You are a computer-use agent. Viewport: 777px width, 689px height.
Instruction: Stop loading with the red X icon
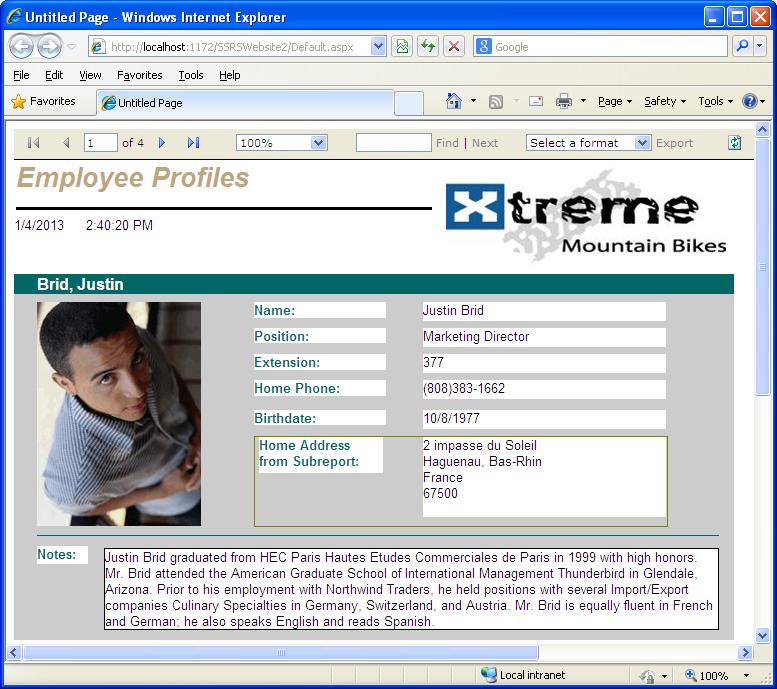pyautogui.click(x=453, y=47)
